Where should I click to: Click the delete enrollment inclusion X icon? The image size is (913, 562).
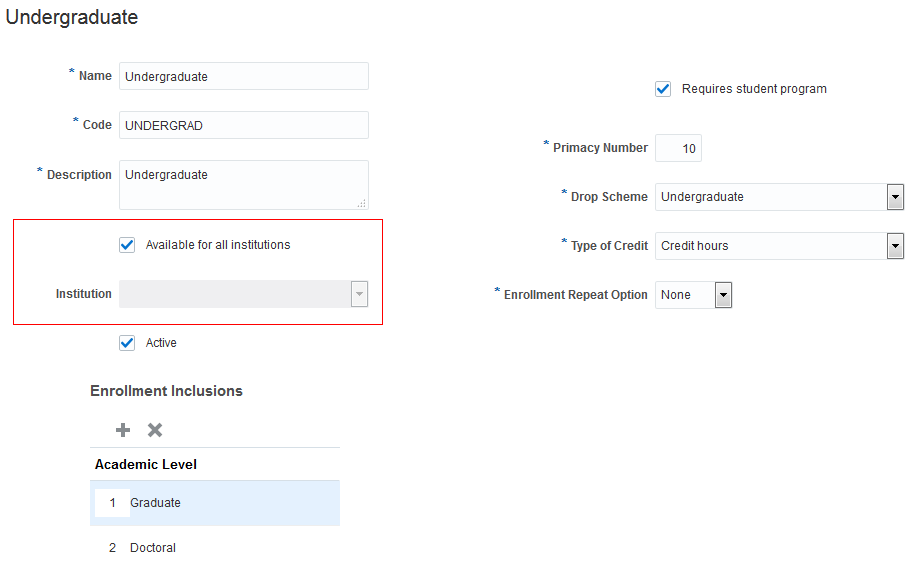[155, 430]
